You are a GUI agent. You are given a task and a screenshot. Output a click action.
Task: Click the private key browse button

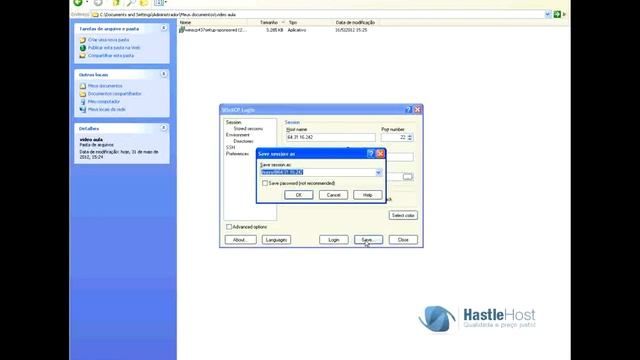[407, 177]
